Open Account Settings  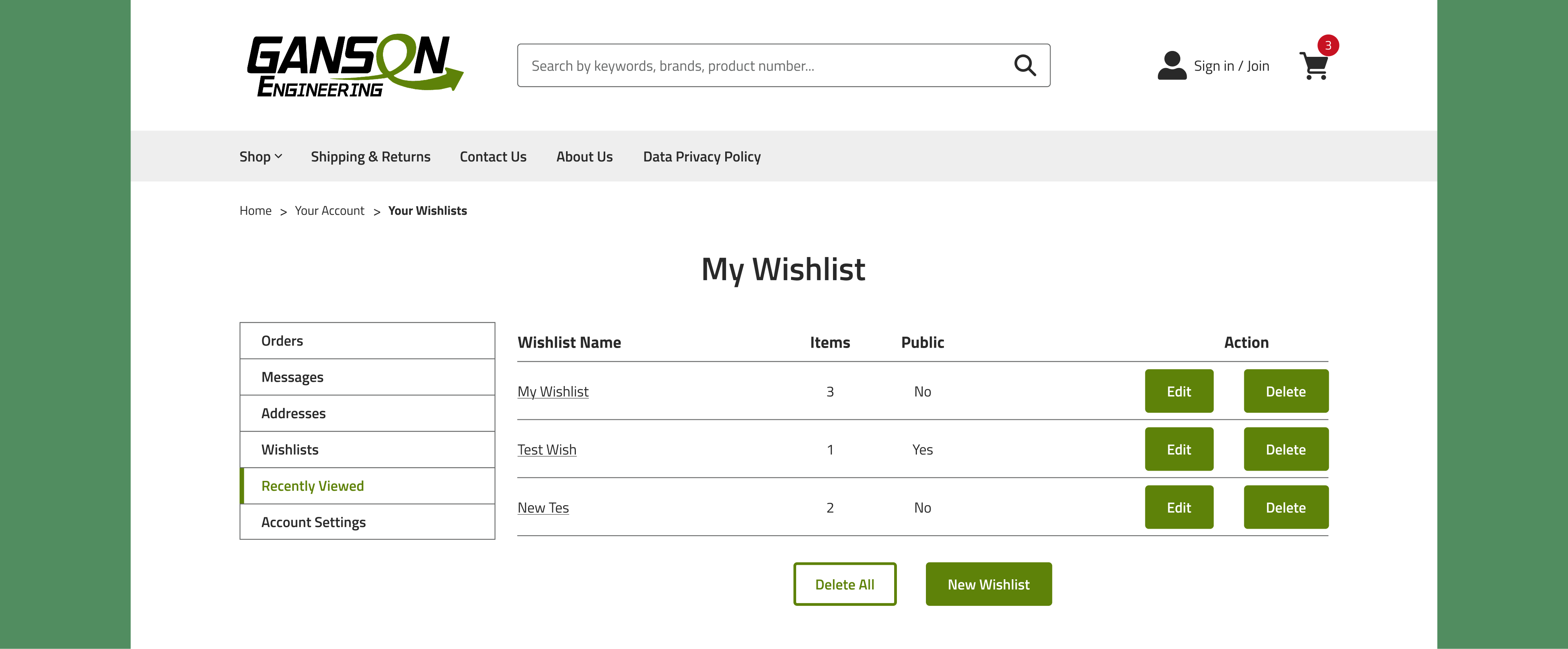(x=314, y=522)
